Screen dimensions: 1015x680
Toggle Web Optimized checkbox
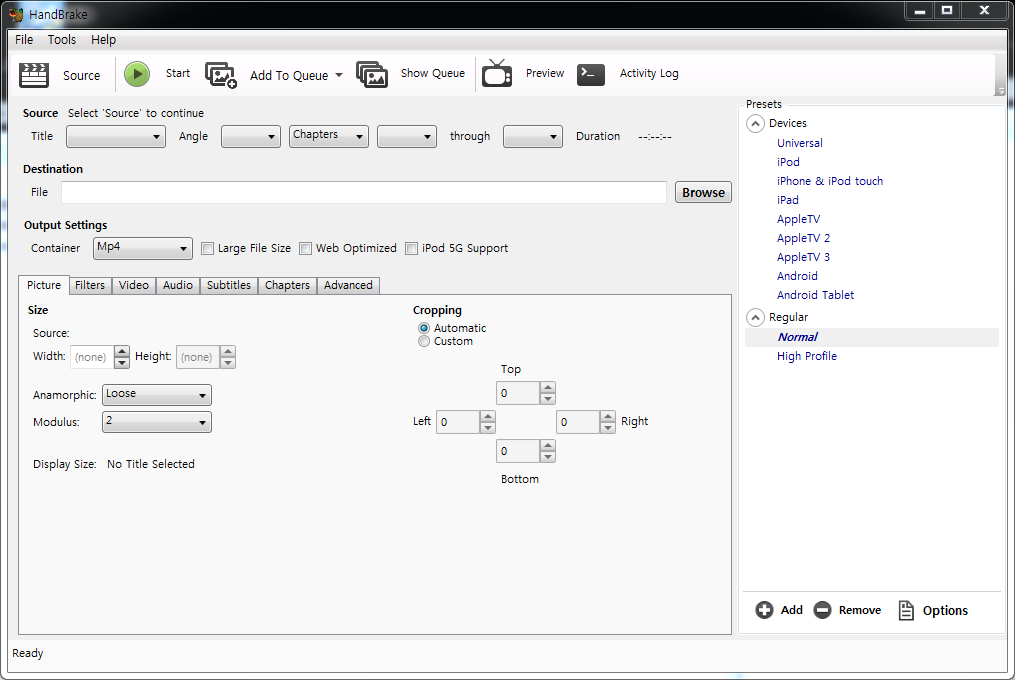[306, 249]
